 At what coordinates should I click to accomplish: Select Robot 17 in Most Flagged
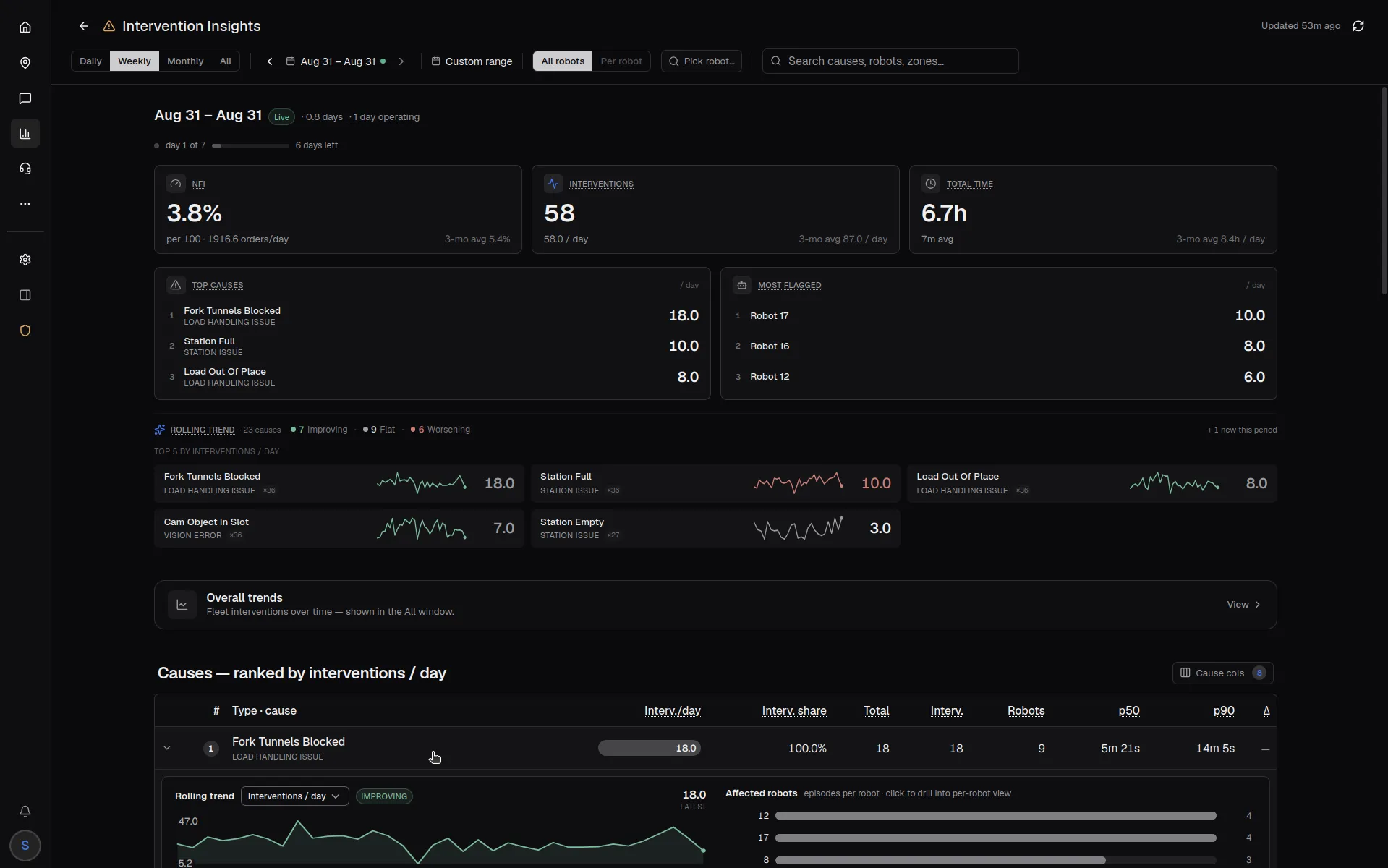(x=999, y=316)
